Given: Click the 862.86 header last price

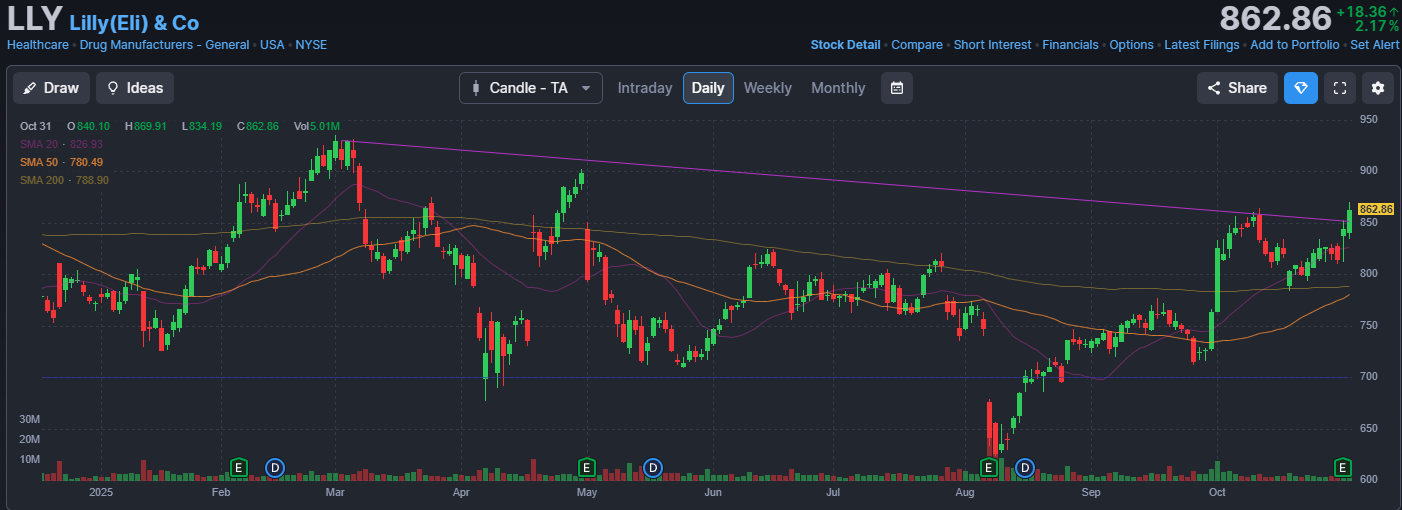Looking at the screenshot, I should [1275, 18].
